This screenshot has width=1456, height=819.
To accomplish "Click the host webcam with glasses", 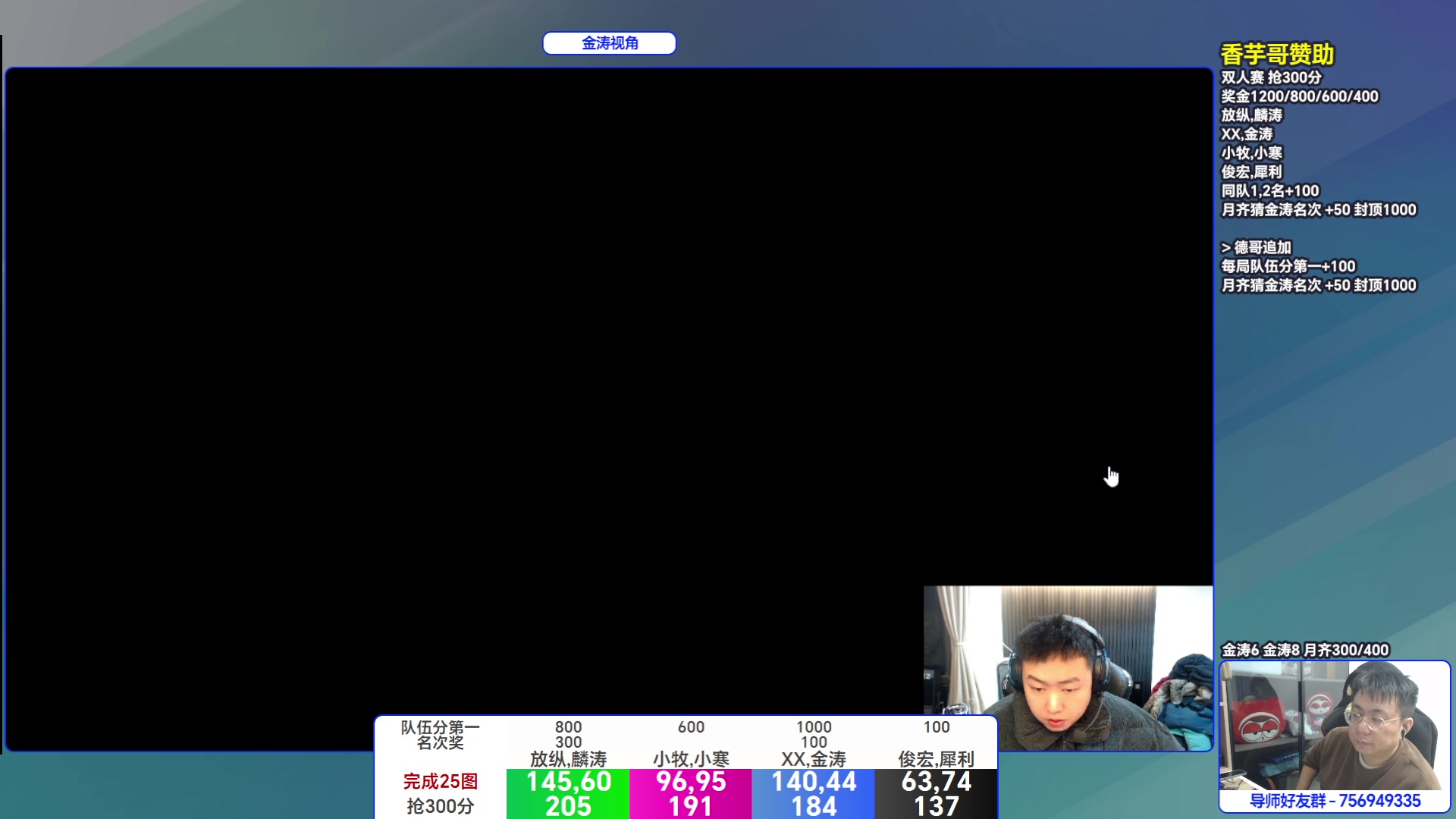I will [1335, 726].
